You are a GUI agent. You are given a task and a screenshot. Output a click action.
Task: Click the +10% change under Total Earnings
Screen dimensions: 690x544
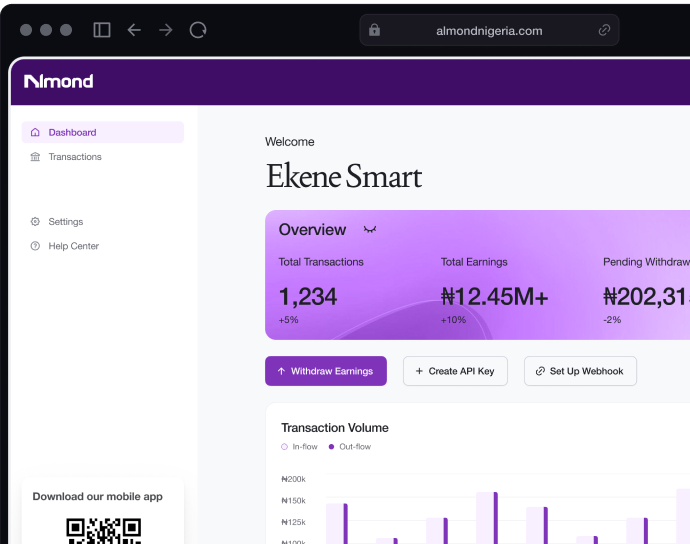(453, 320)
